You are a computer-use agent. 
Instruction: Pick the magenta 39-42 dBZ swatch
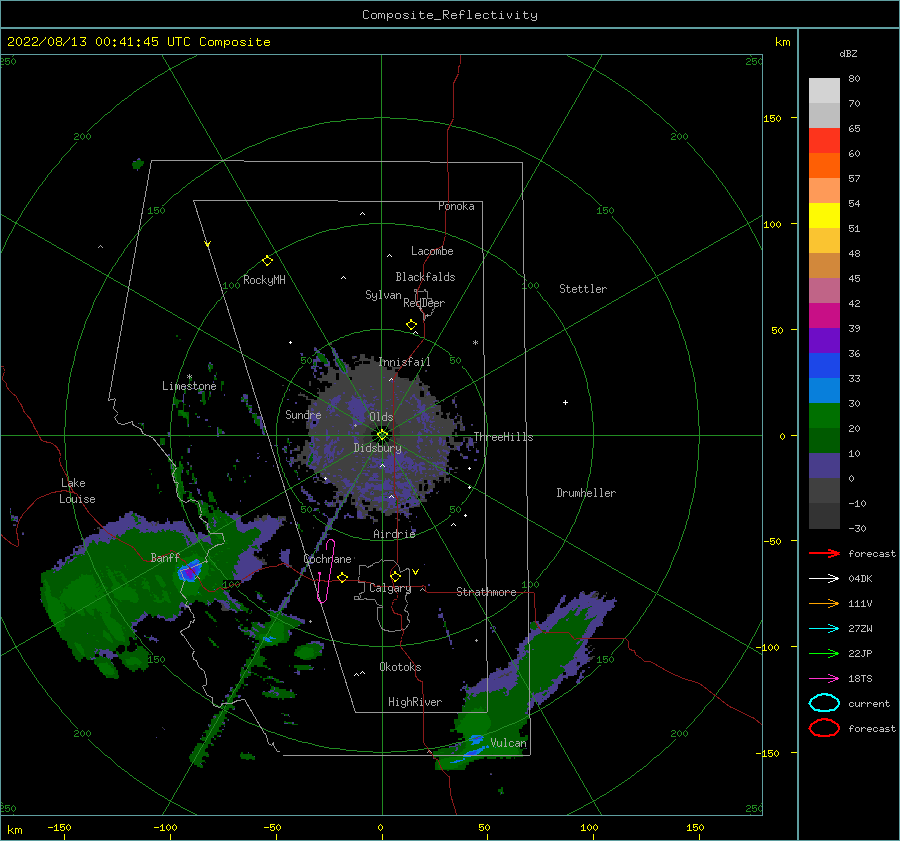[x=824, y=315]
